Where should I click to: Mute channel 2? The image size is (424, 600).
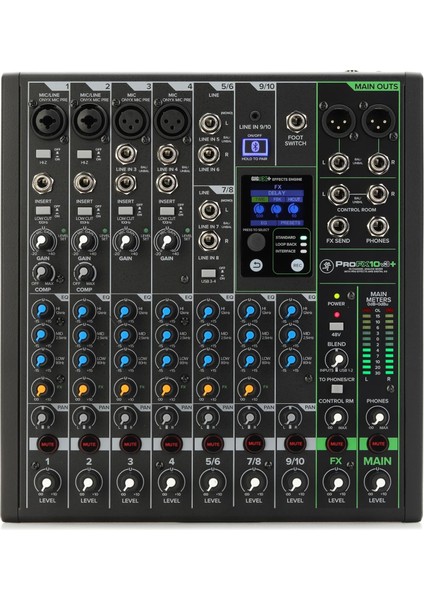89,444
